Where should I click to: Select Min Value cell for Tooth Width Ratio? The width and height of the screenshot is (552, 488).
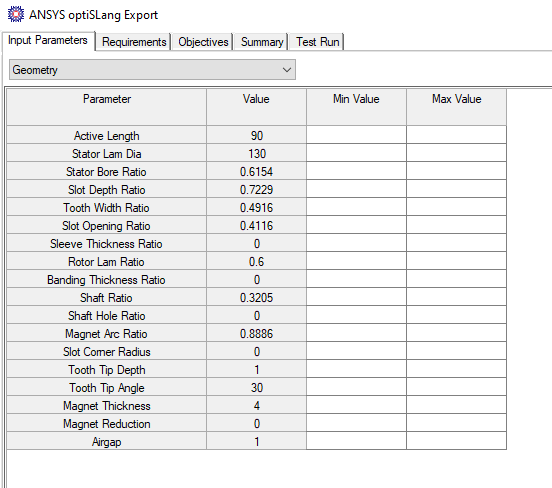point(356,207)
